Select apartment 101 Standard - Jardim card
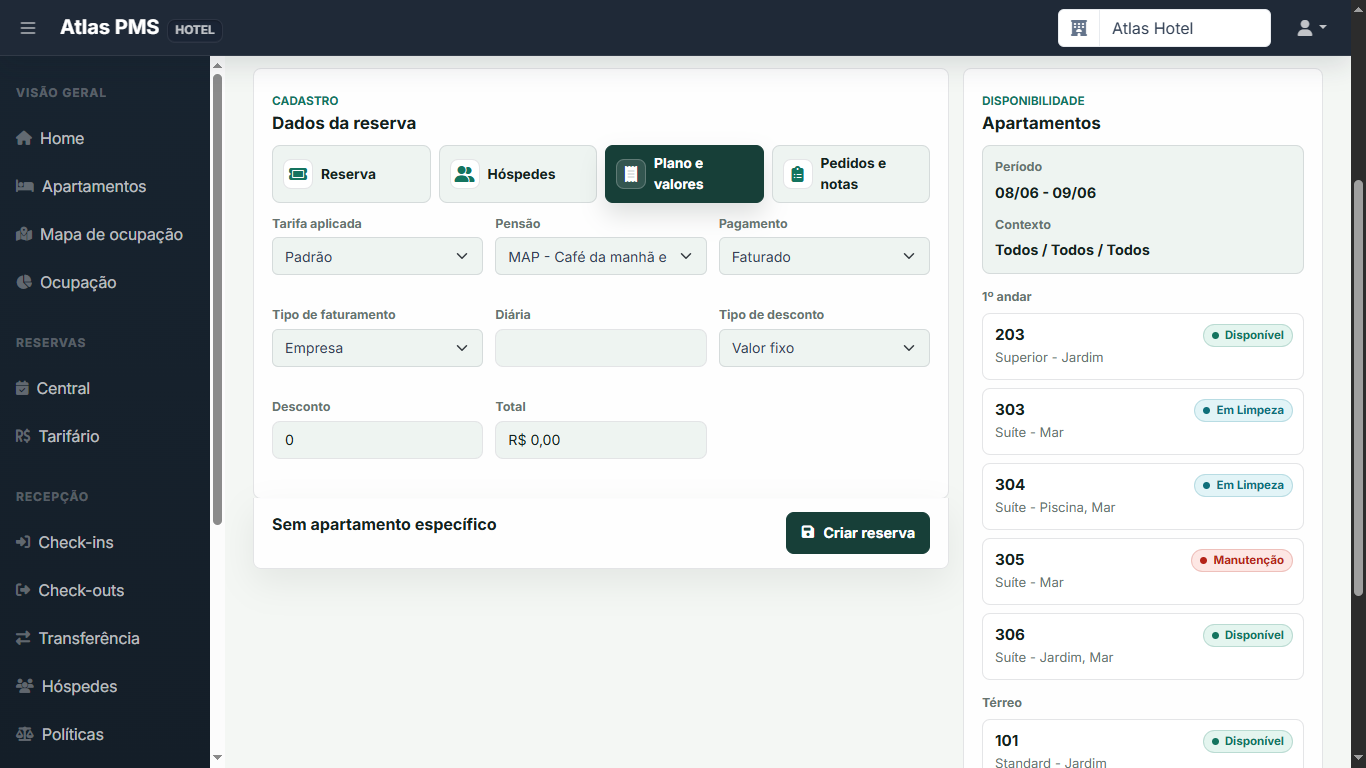Image resolution: width=1366 pixels, height=768 pixels. click(x=1143, y=744)
